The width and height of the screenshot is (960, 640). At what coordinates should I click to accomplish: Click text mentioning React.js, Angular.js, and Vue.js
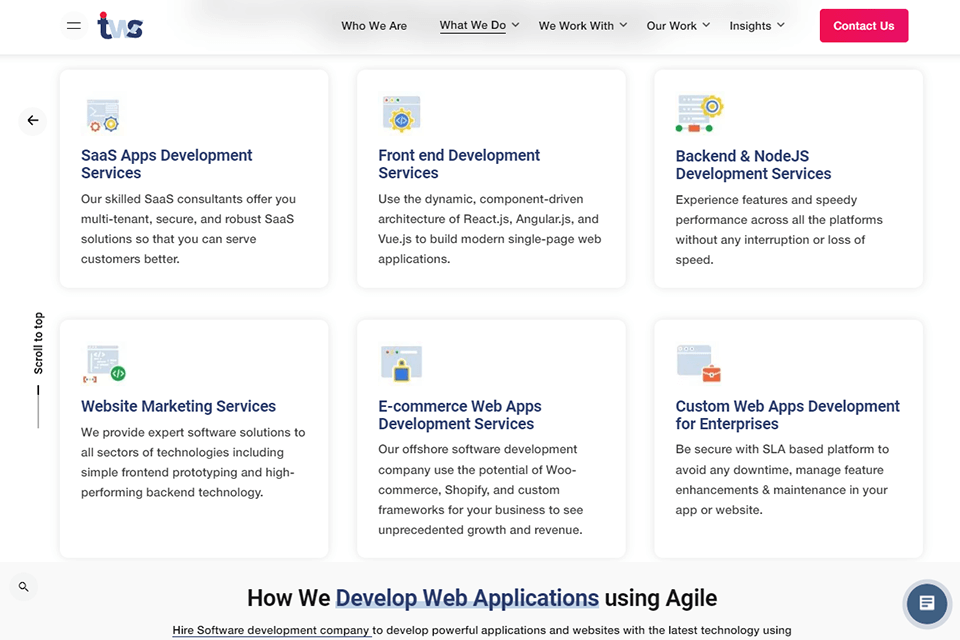tap(489, 229)
